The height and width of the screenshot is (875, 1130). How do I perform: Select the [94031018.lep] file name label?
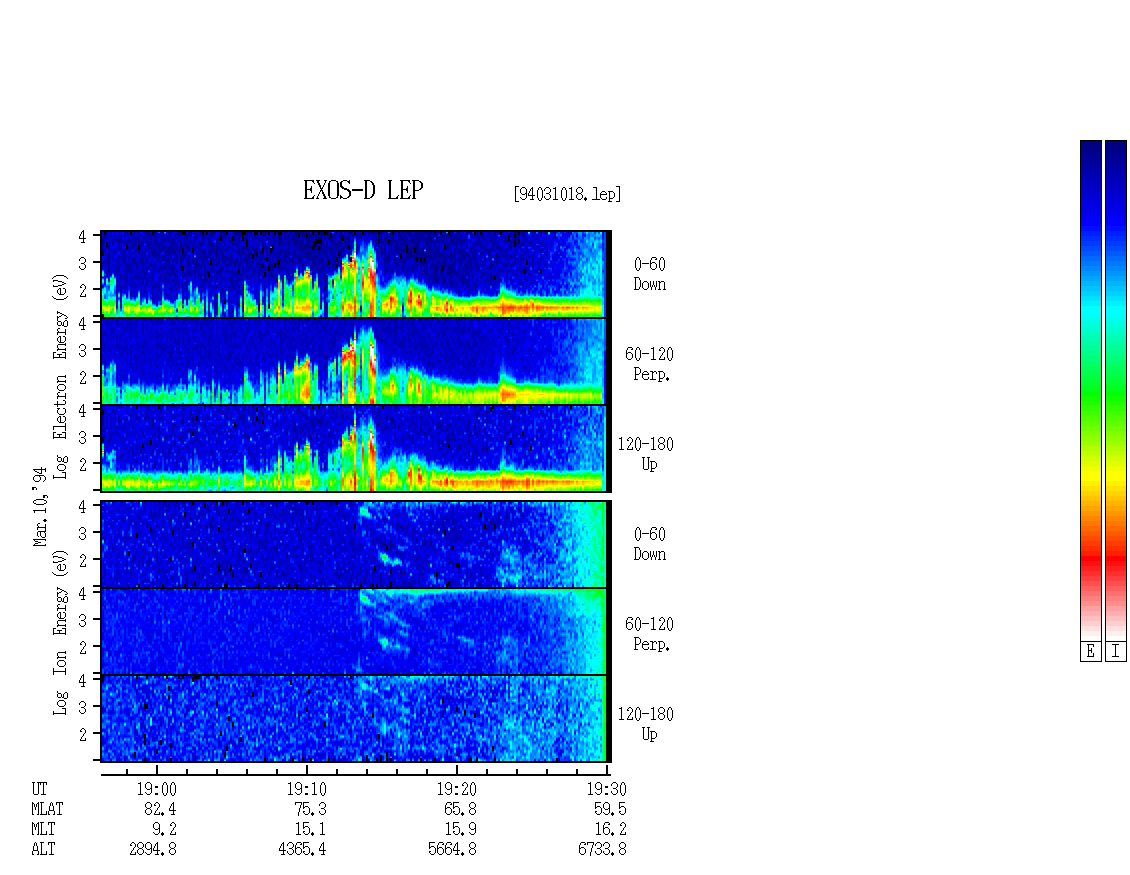[x=567, y=194]
